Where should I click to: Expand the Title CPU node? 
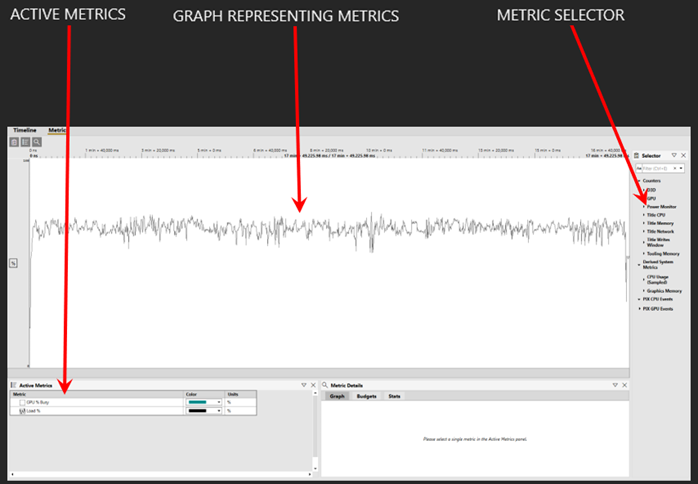pyautogui.click(x=644, y=215)
